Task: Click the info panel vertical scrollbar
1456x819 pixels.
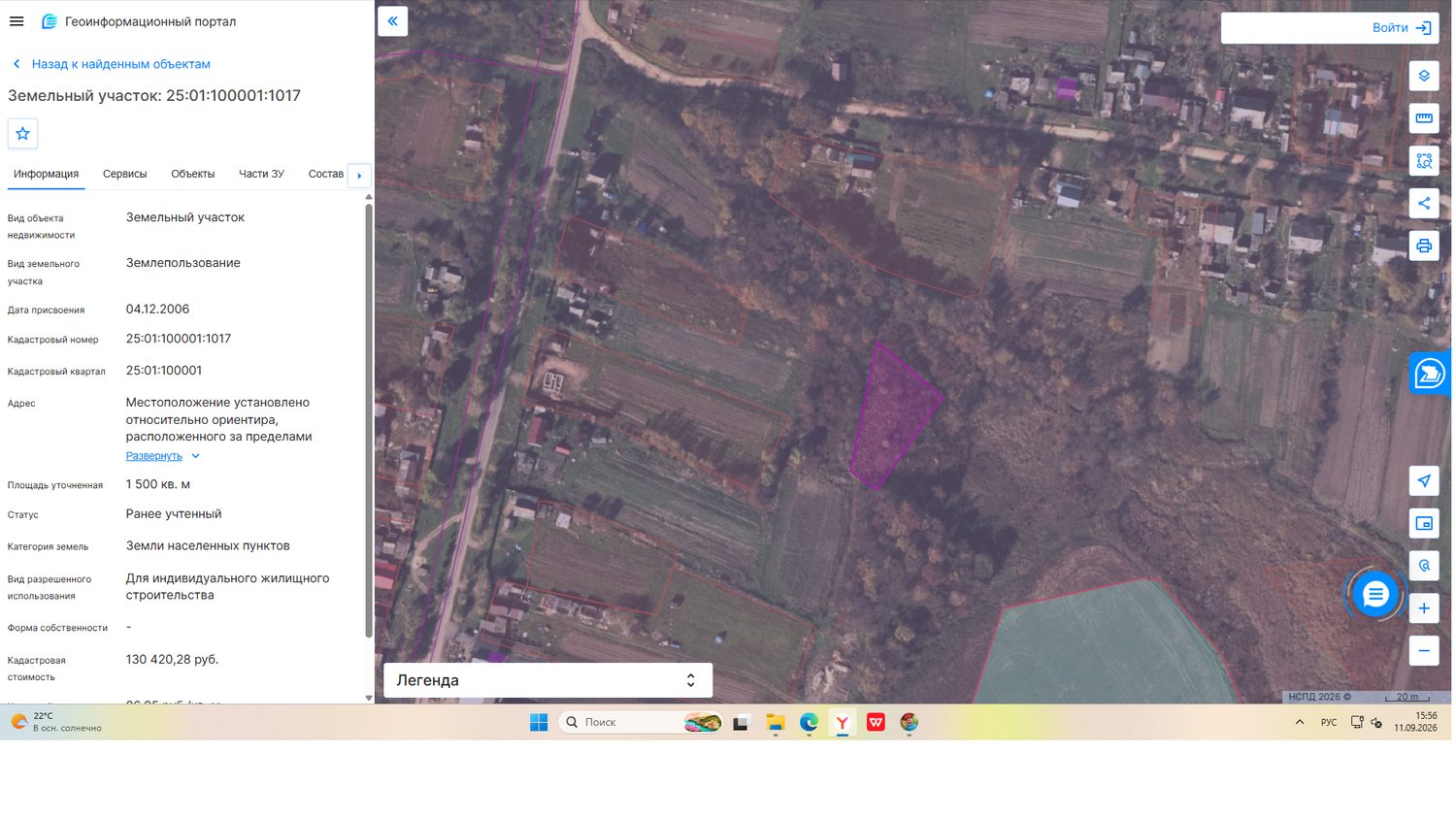Action: click(x=369, y=420)
